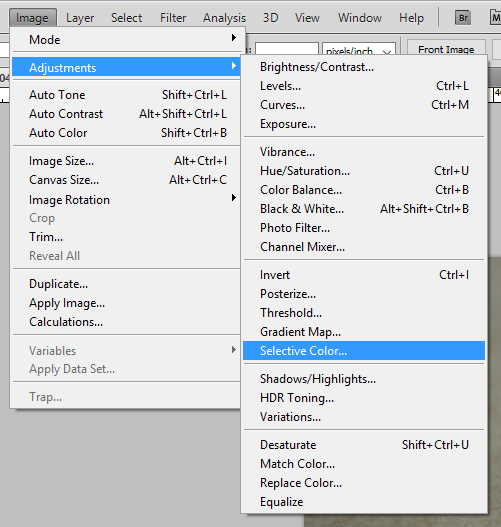Select Photo Filter adjustment
The image size is (501, 527).
point(364,228)
